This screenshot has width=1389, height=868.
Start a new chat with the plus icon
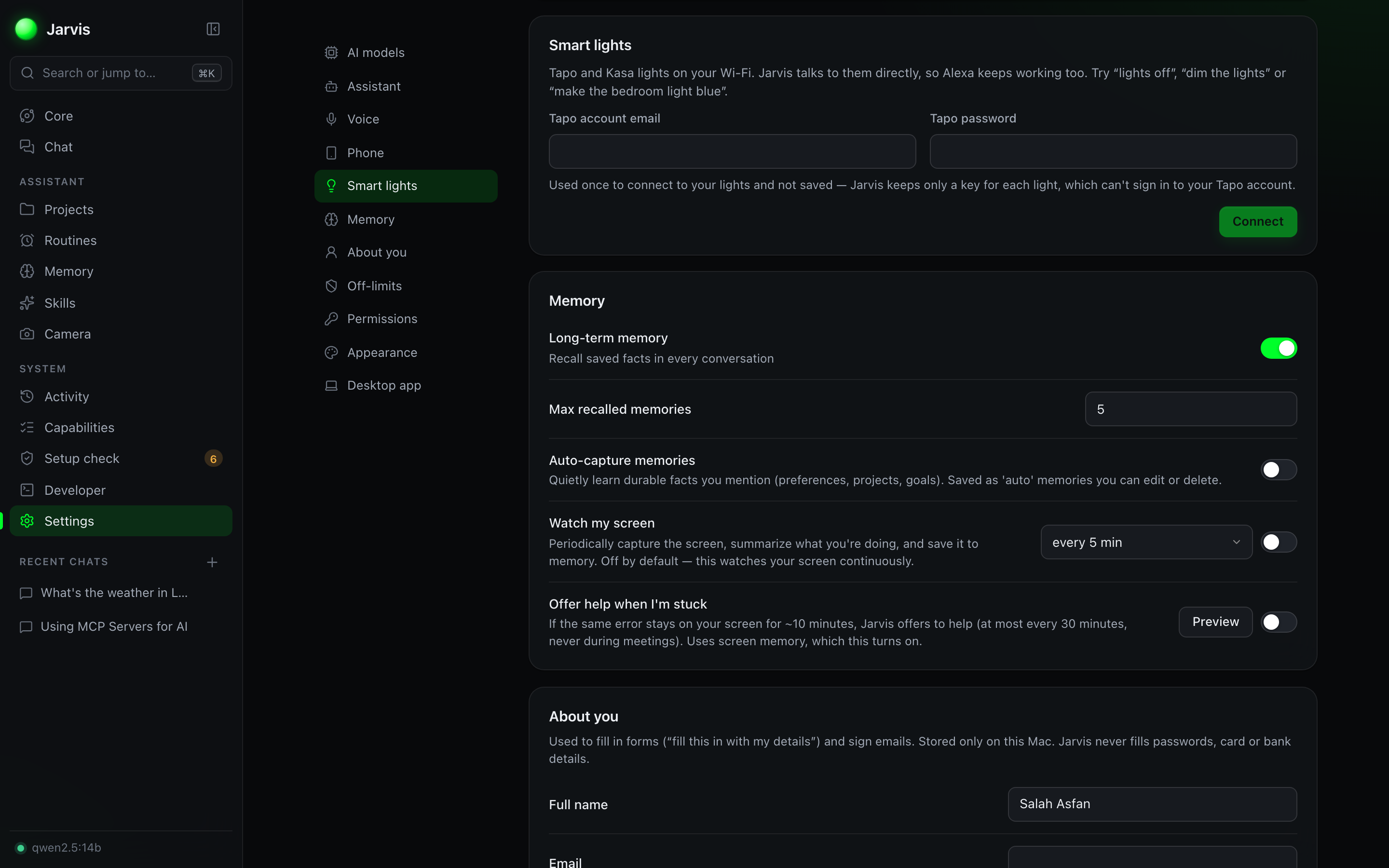[x=212, y=562]
